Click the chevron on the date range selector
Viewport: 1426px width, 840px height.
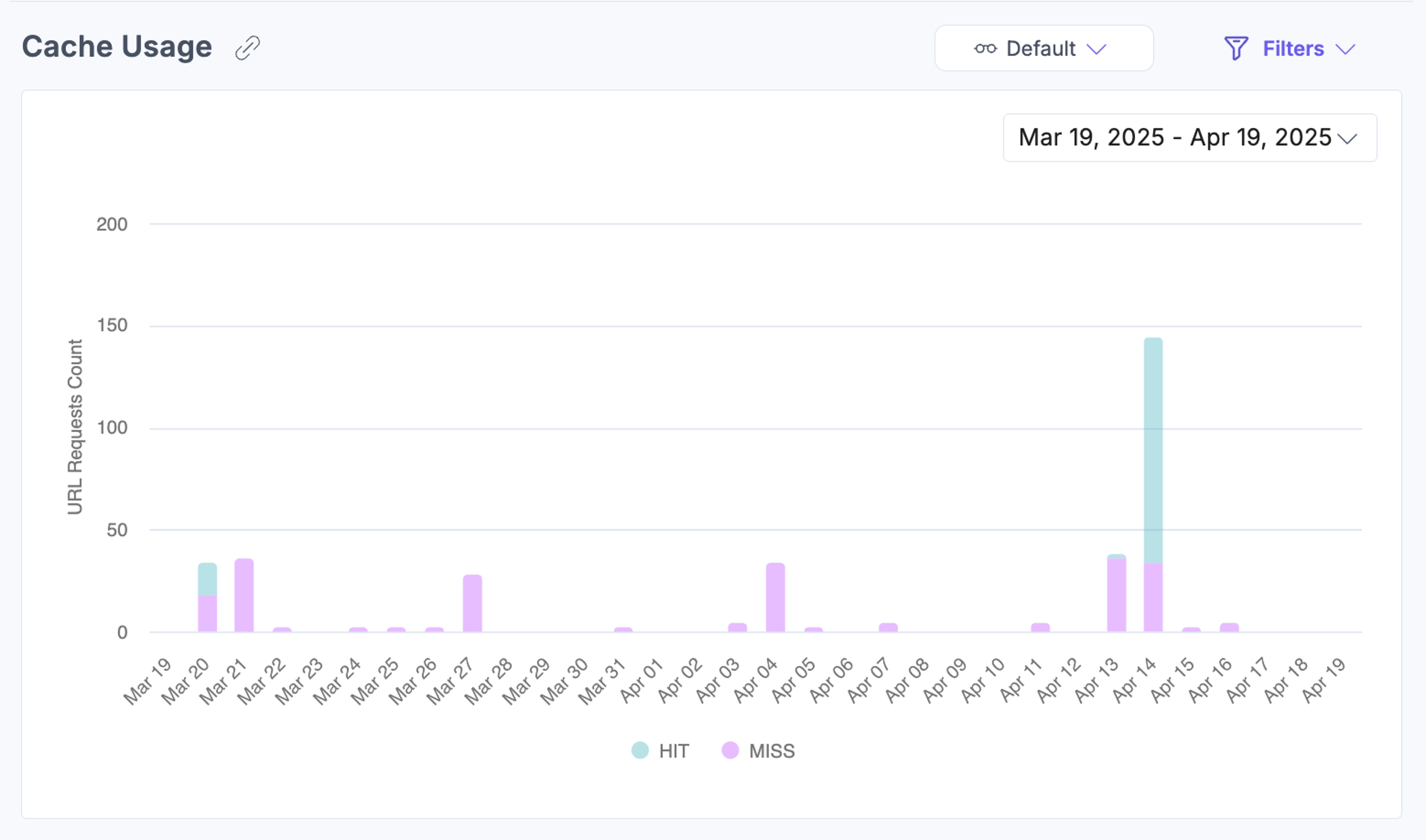click(x=1347, y=139)
